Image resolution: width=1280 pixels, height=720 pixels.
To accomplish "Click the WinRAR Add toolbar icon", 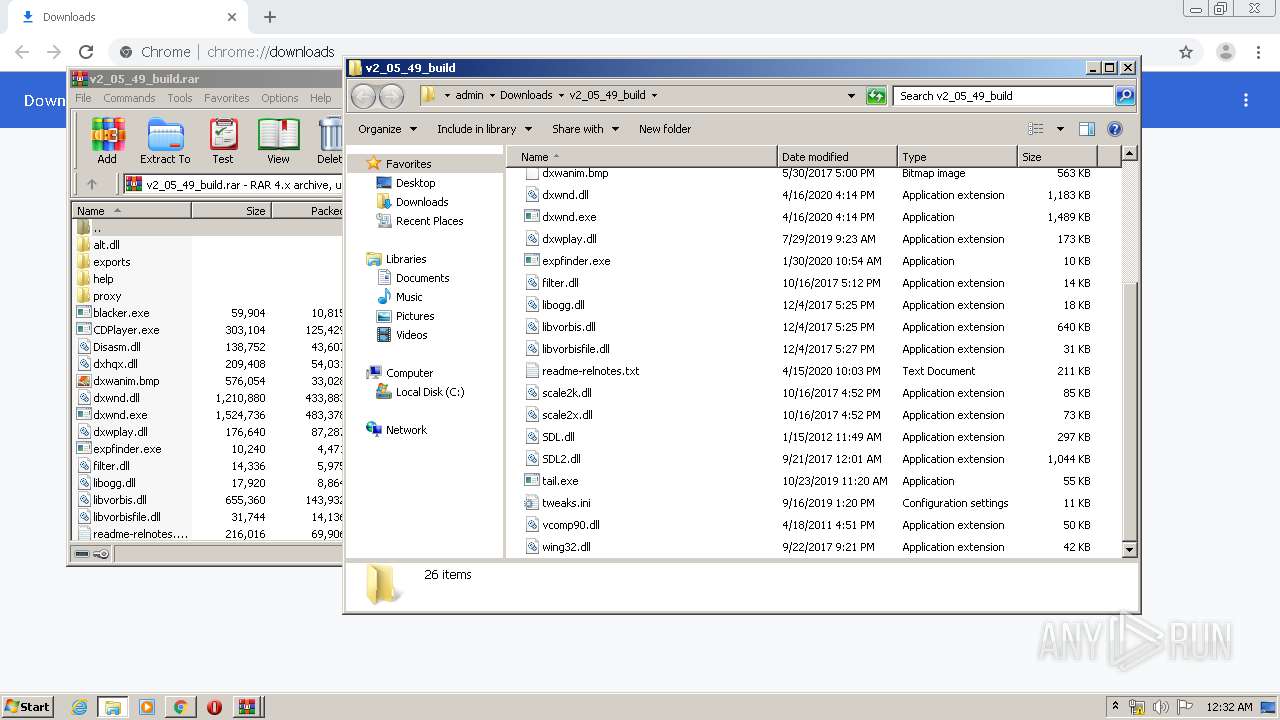I will coord(107,141).
